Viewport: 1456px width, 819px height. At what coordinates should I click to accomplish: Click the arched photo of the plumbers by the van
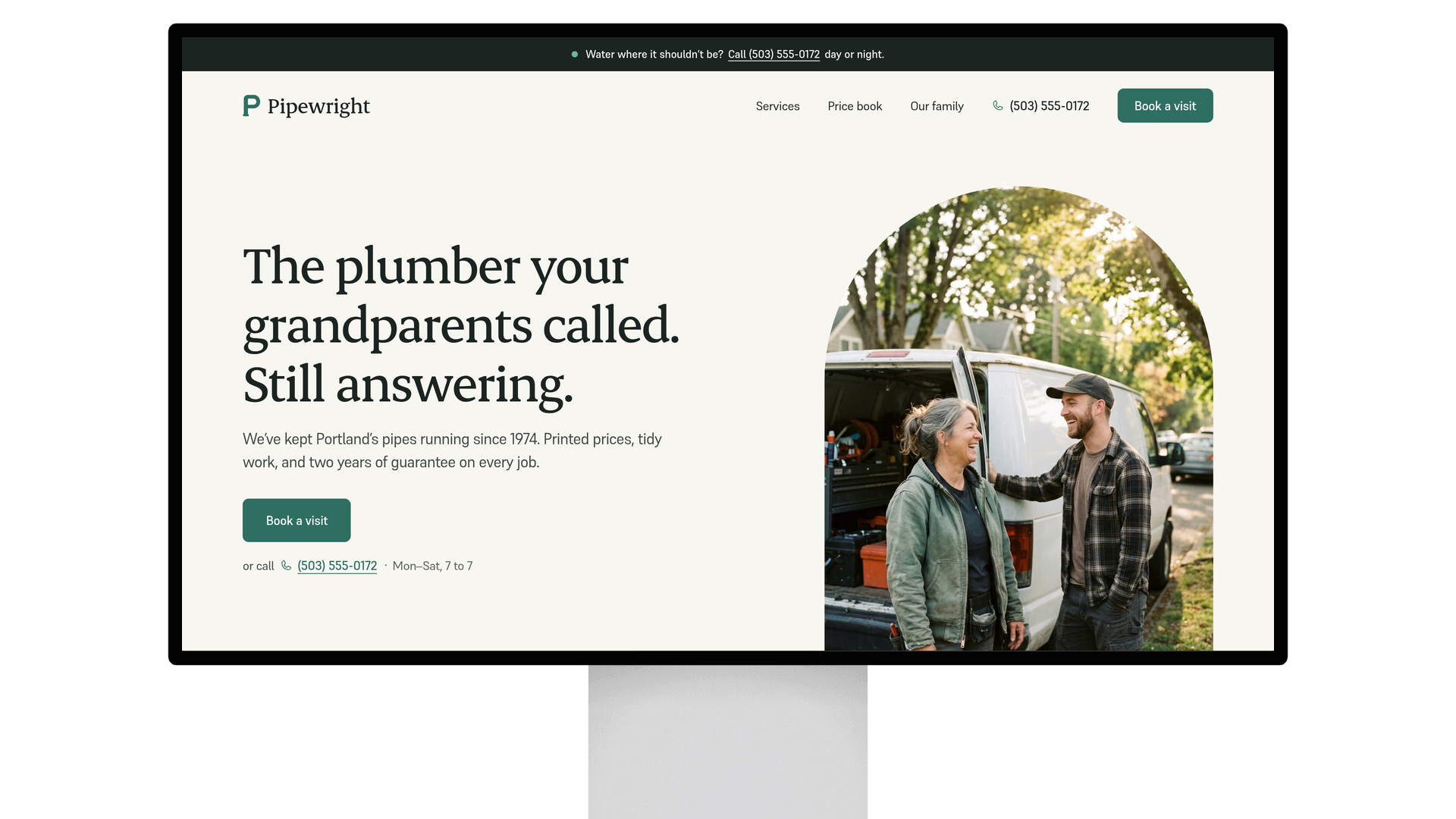1018,419
